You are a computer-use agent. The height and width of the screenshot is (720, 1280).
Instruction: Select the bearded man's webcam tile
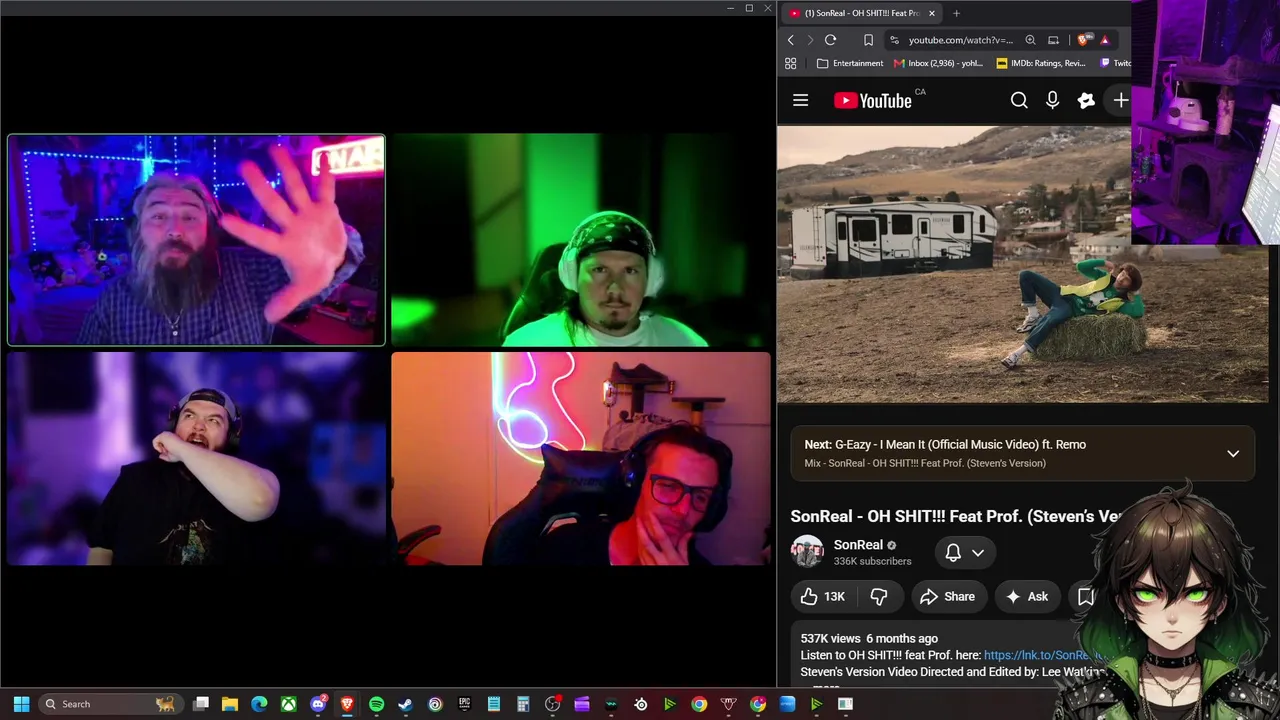point(196,240)
